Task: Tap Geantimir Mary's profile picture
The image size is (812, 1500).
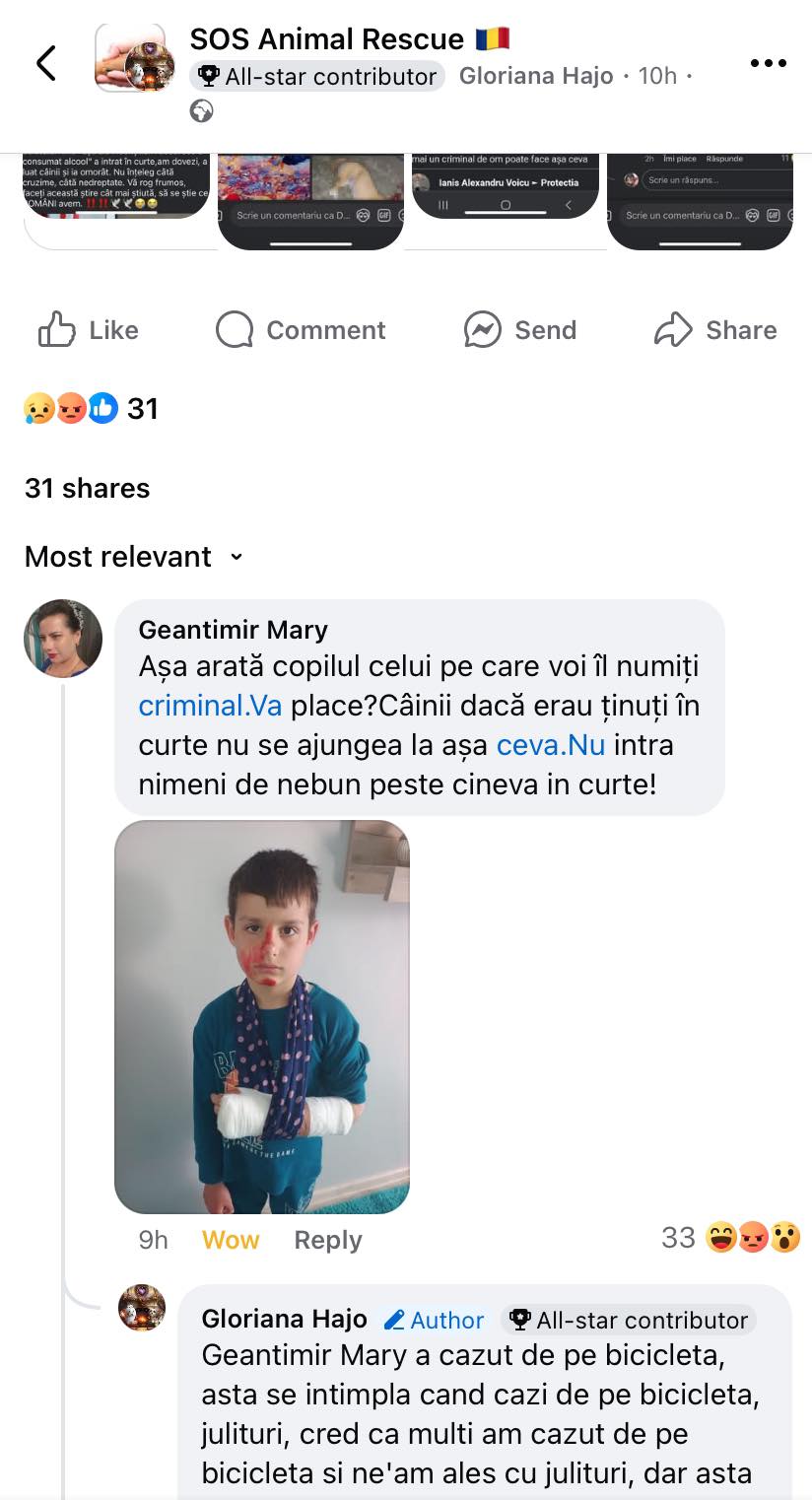Action: pos(63,638)
